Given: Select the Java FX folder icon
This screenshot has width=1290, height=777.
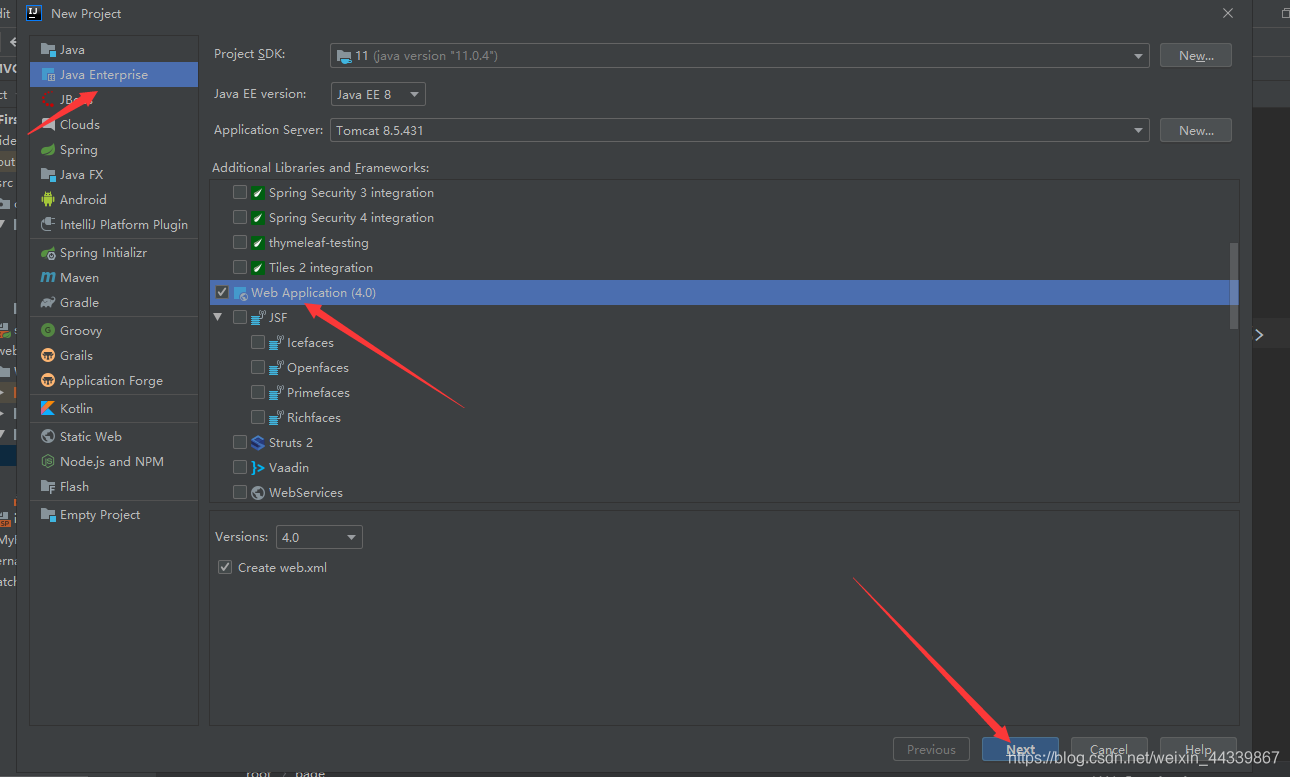Looking at the screenshot, I should (48, 175).
